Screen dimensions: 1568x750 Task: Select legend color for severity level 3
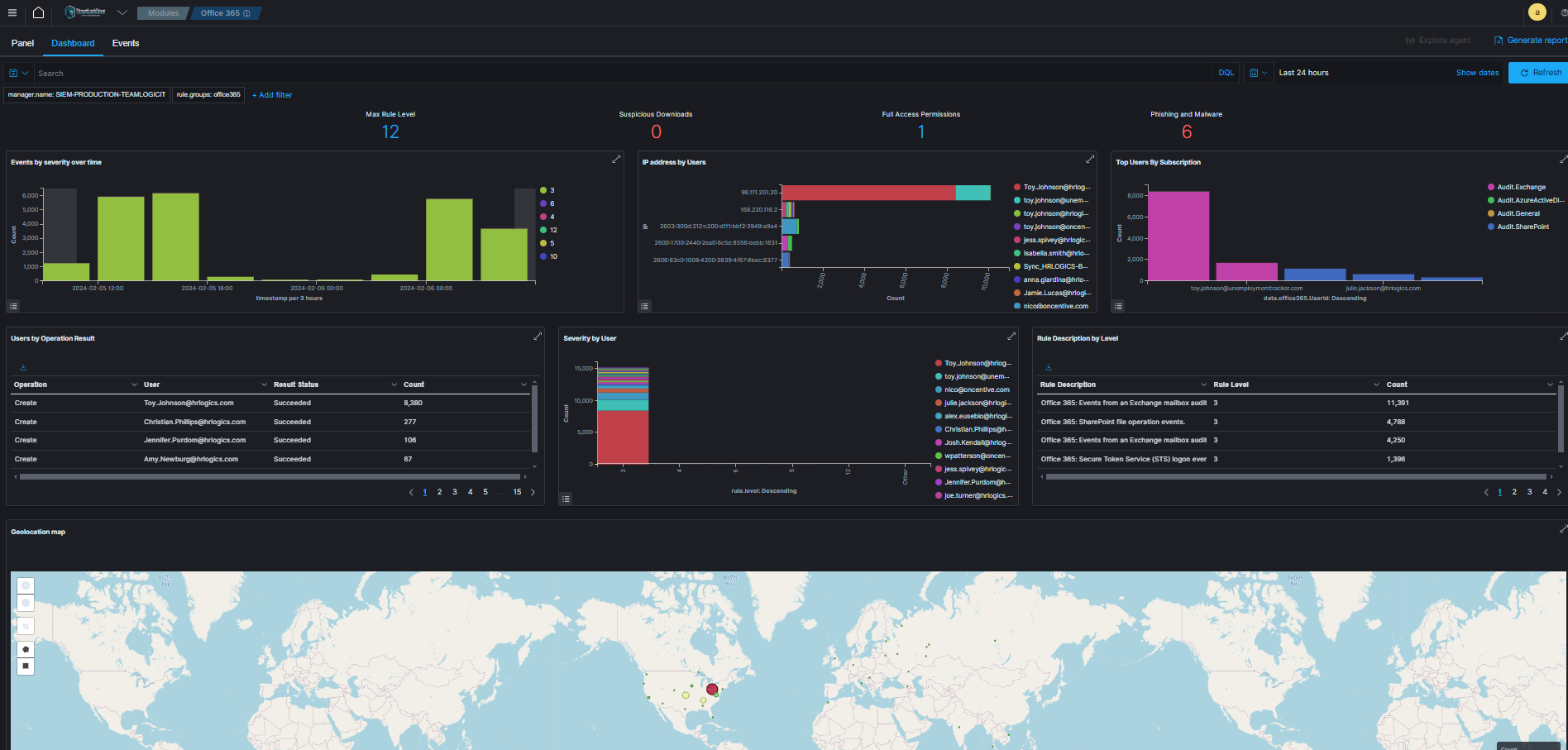(x=543, y=190)
